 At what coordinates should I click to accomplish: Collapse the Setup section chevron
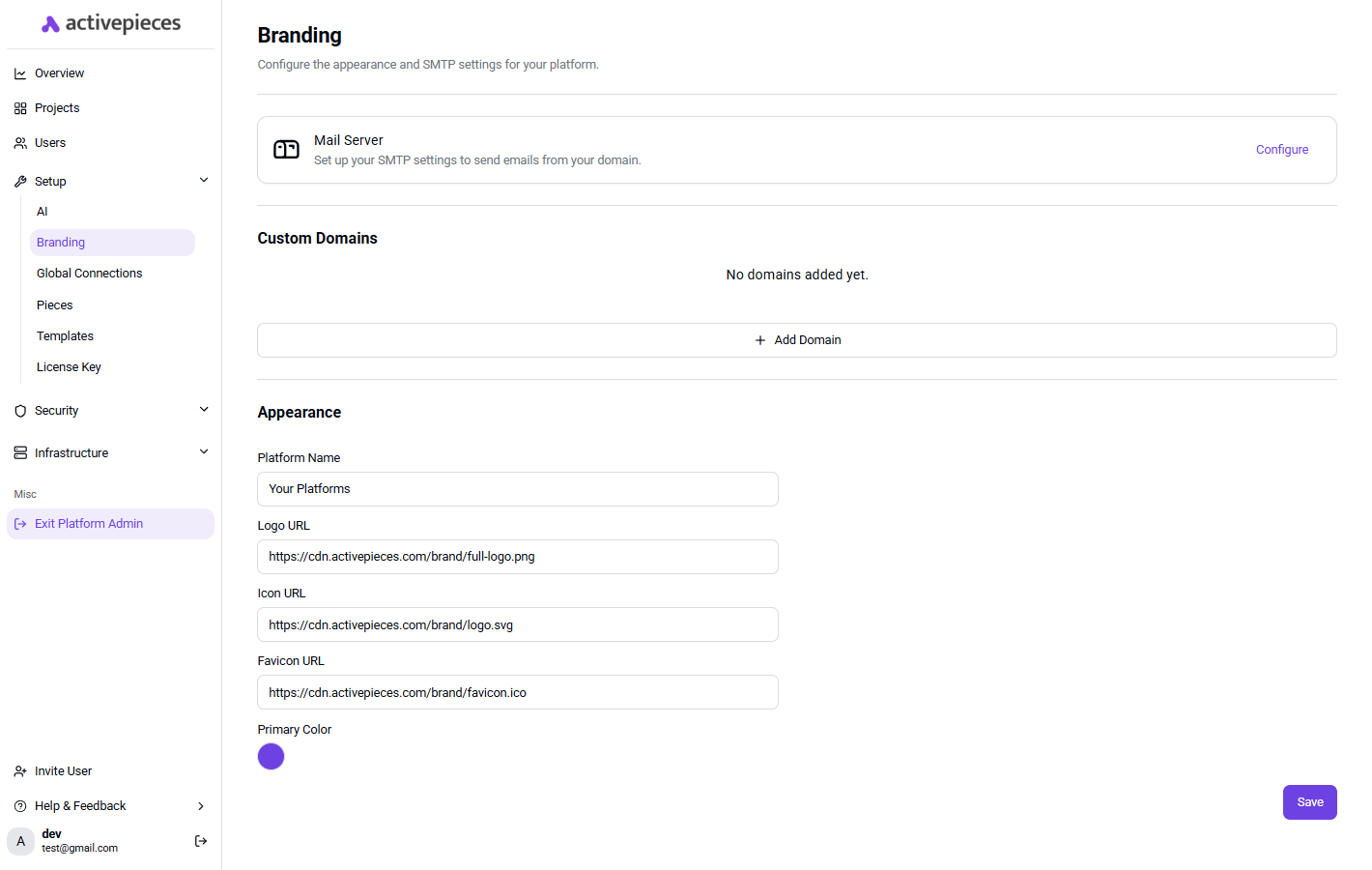point(204,180)
